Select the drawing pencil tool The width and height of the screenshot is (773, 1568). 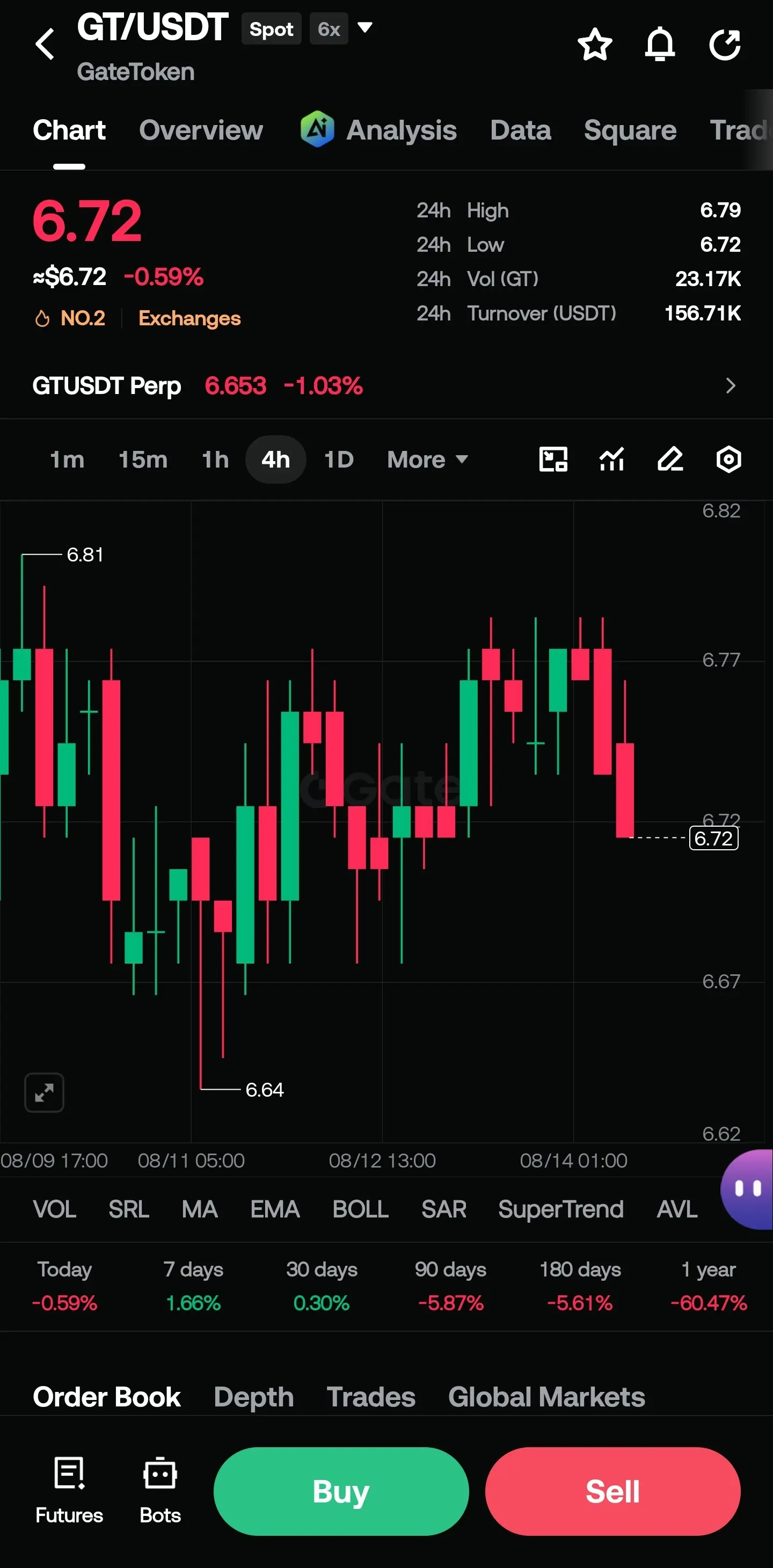click(x=670, y=460)
